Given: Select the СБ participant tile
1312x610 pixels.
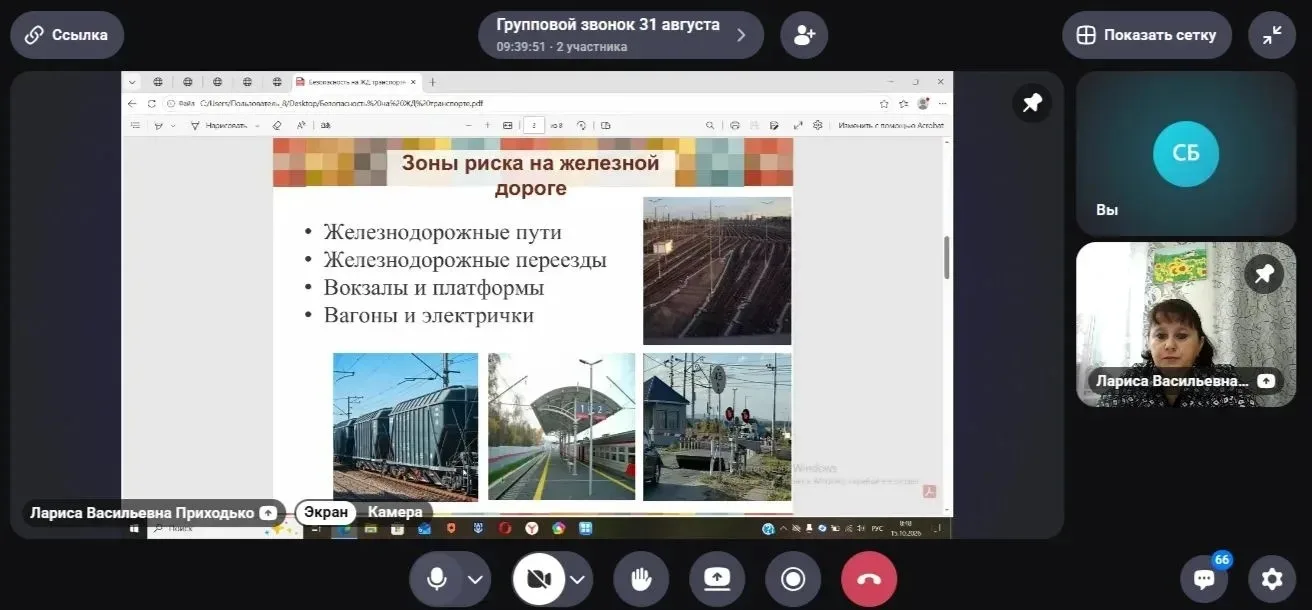Looking at the screenshot, I should point(1186,153).
